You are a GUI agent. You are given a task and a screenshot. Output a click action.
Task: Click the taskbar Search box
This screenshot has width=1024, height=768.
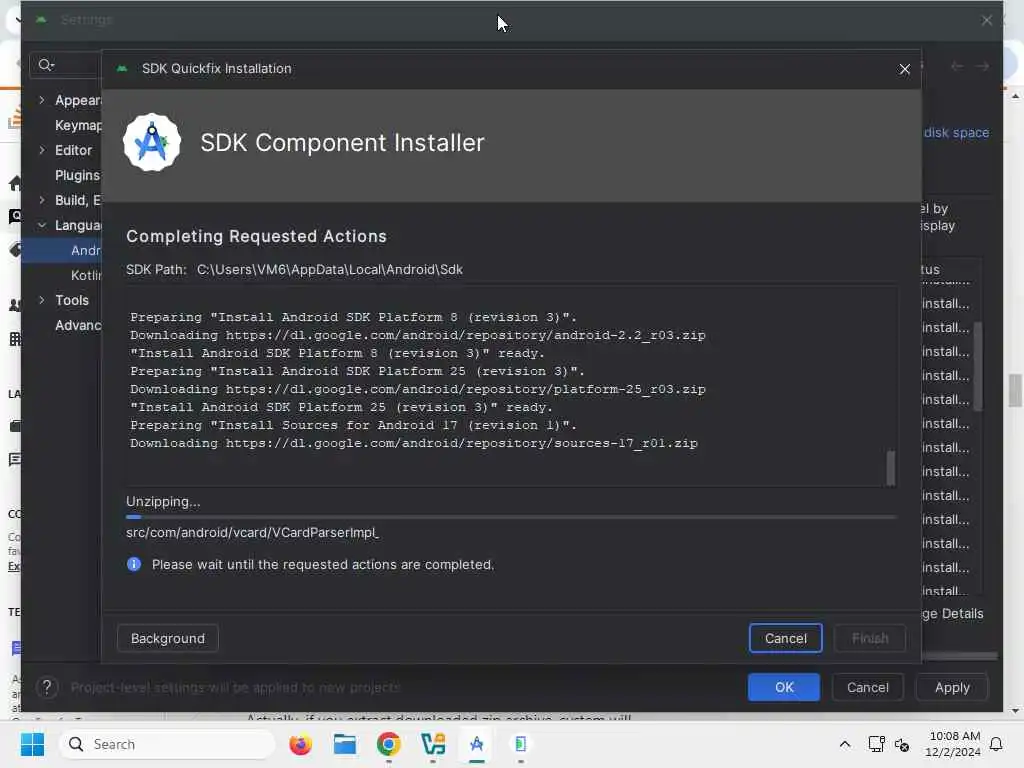point(167,744)
